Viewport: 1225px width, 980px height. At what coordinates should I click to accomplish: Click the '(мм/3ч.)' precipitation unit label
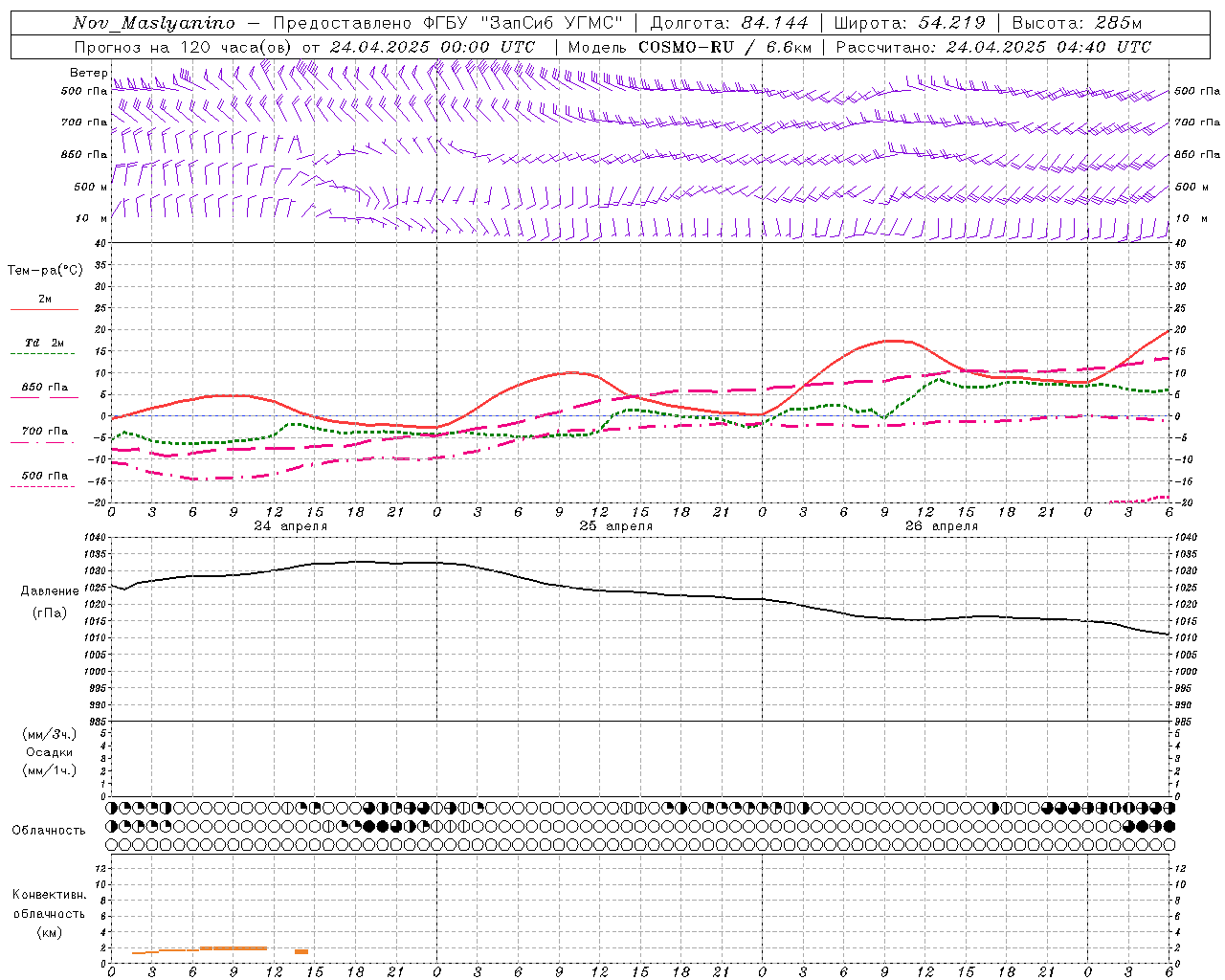50,734
